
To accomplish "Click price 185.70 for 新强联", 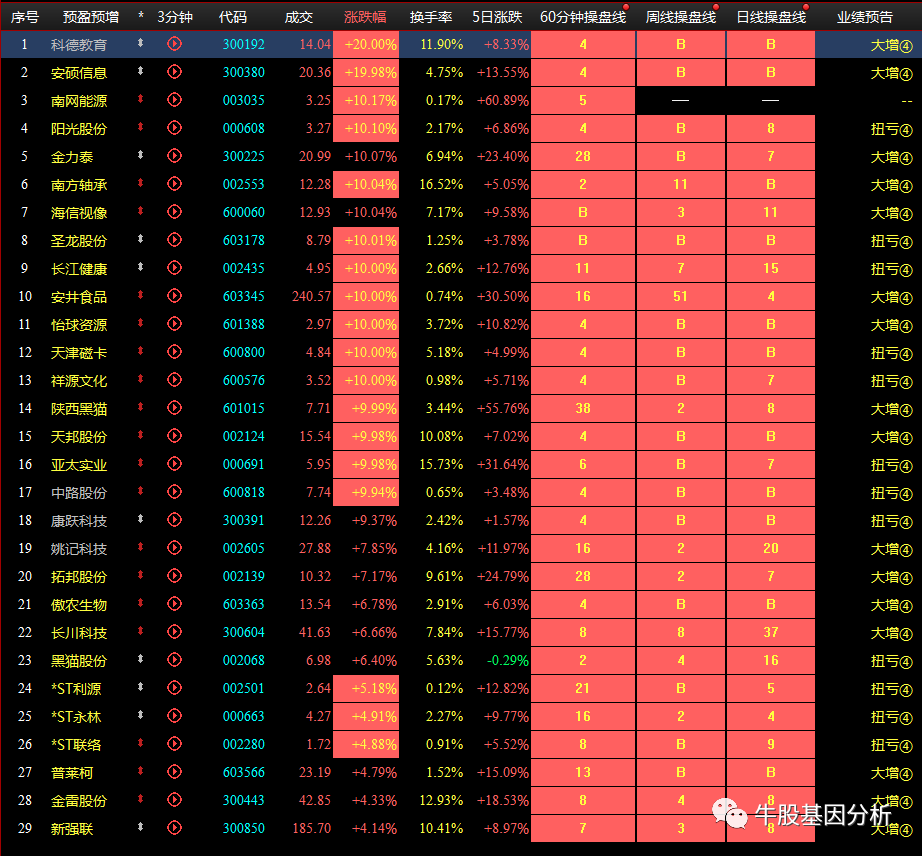I will [x=312, y=828].
